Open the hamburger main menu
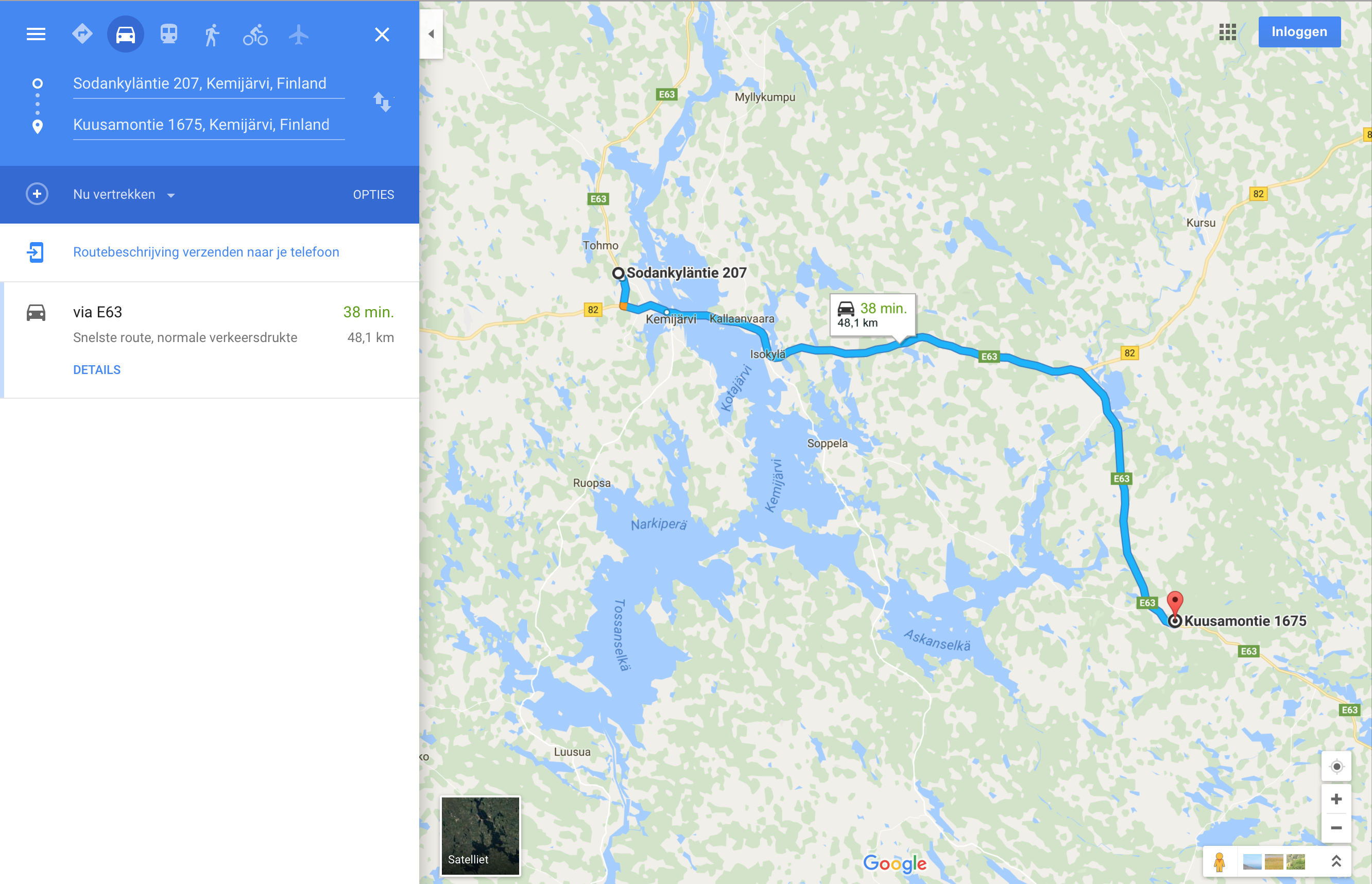The height and width of the screenshot is (884, 1372). pyautogui.click(x=36, y=34)
